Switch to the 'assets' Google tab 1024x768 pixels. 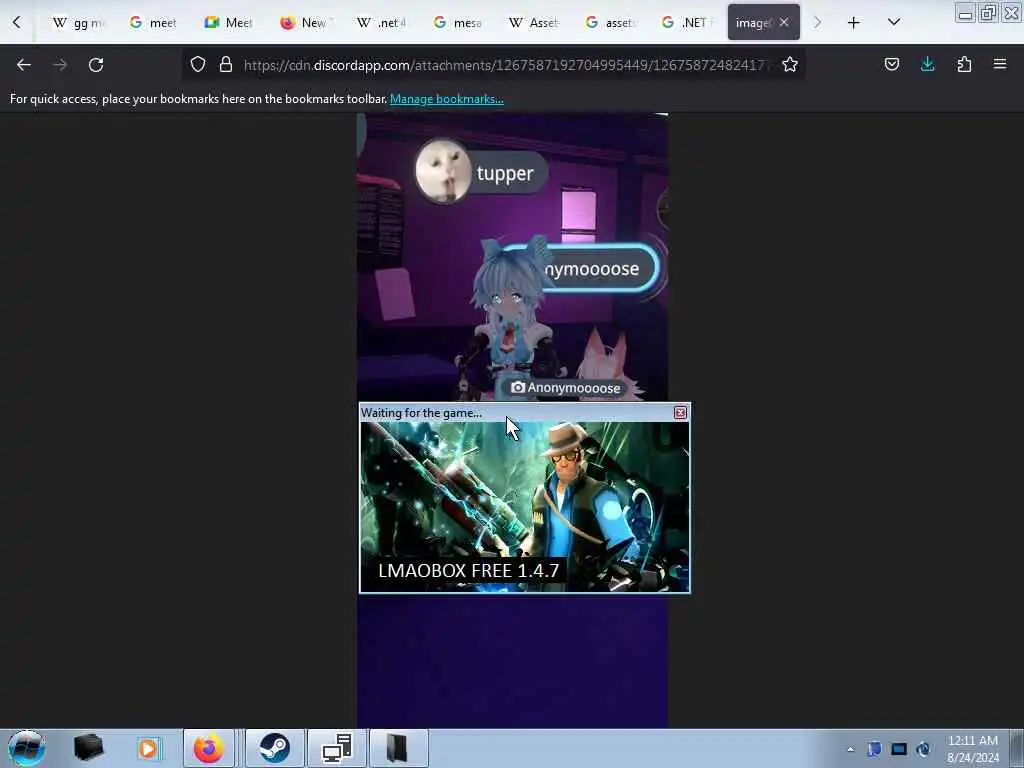pyautogui.click(x=611, y=23)
